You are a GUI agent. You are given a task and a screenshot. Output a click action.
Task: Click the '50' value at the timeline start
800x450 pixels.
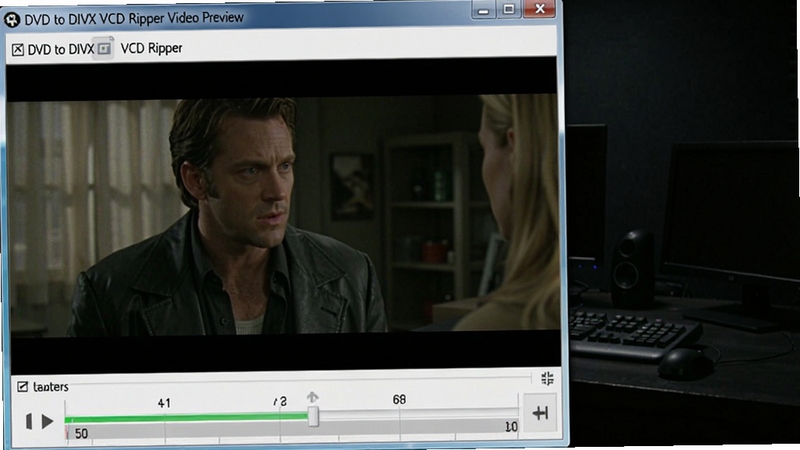[x=81, y=434]
